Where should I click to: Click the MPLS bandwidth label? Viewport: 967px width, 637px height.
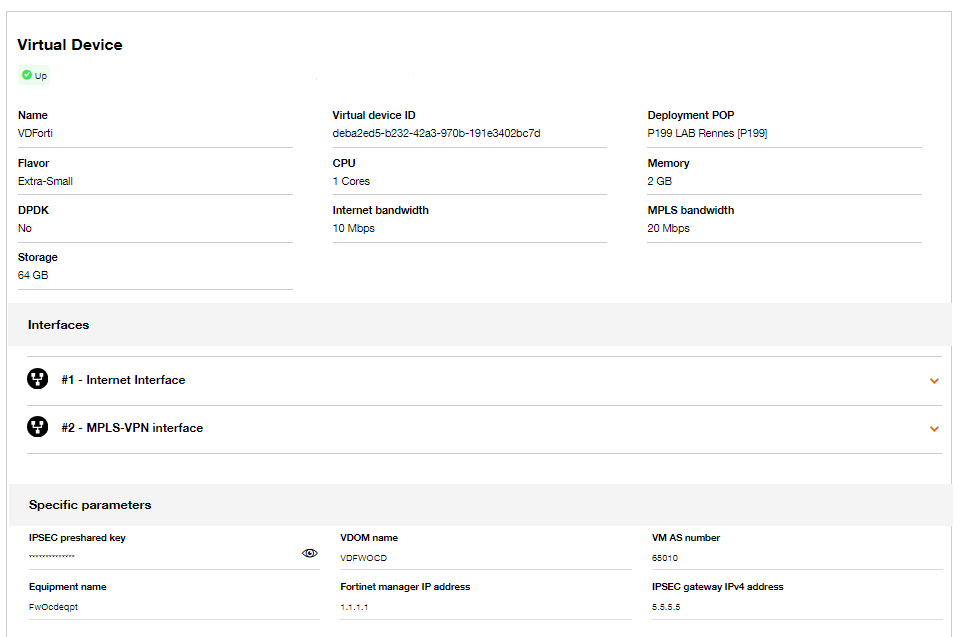coord(691,210)
